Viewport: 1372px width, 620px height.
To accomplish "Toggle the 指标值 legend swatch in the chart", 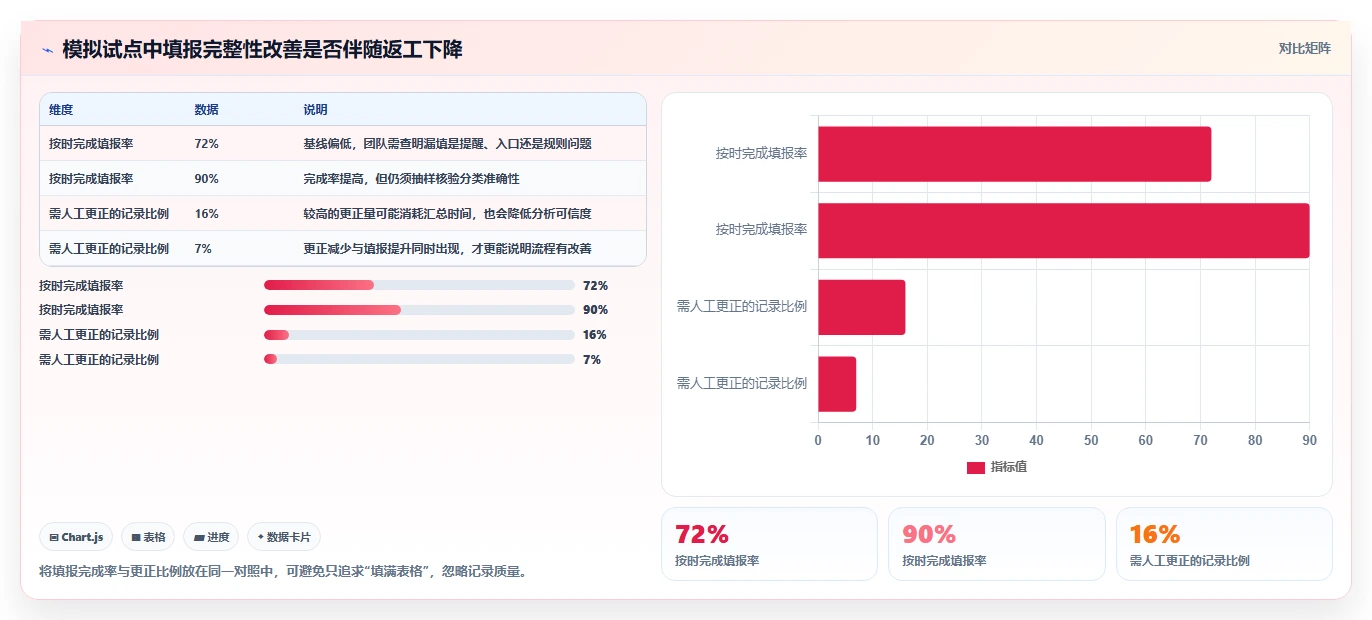I will click(x=976, y=468).
